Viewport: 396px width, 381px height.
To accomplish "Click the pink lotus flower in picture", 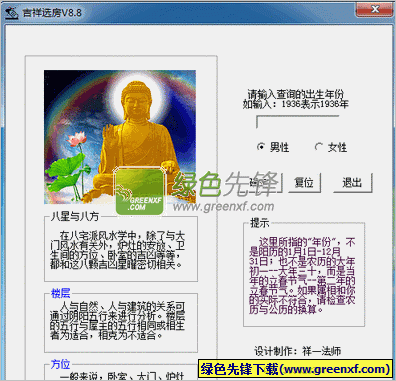I will tap(76, 139).
